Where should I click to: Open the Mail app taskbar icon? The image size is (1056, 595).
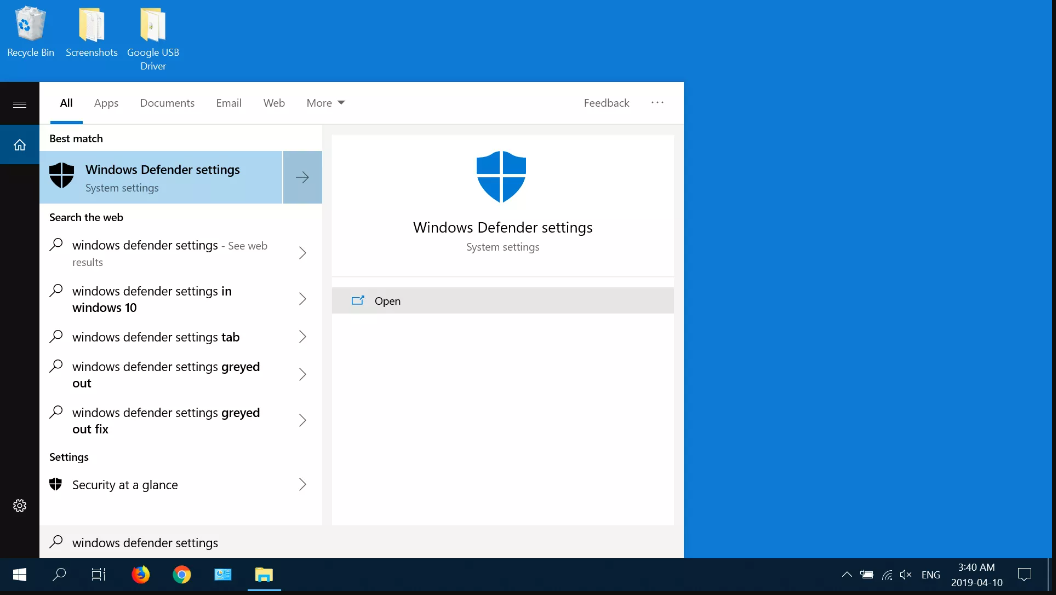click(223, 575)
